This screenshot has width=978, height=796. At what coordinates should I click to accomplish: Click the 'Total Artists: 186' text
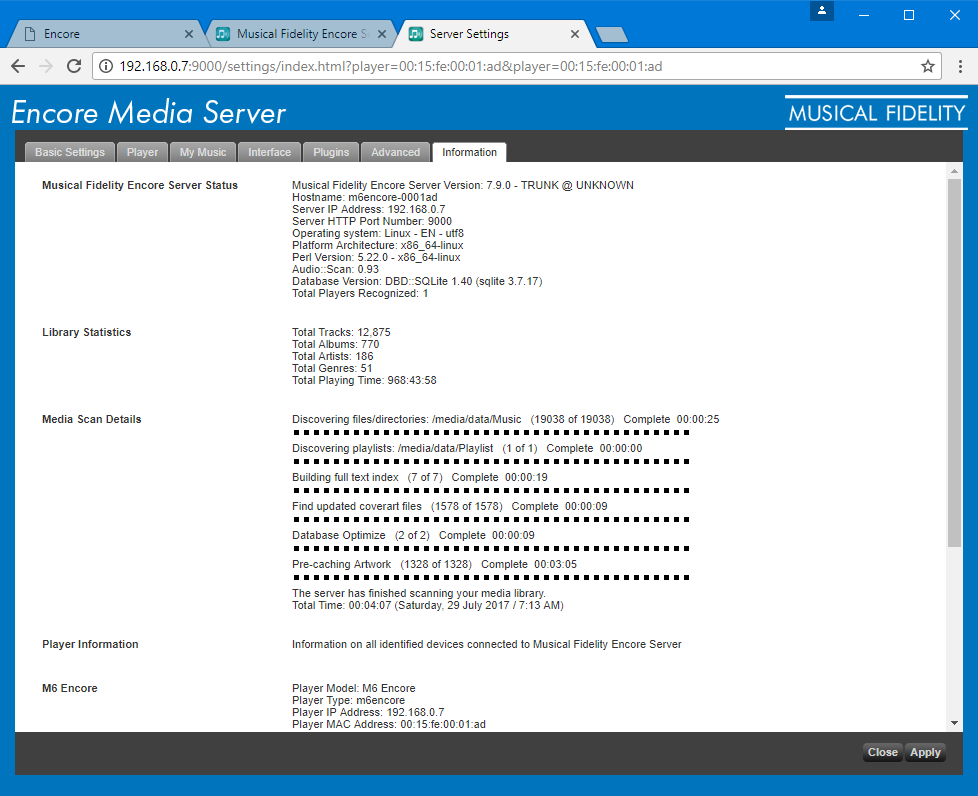[332, 356]
